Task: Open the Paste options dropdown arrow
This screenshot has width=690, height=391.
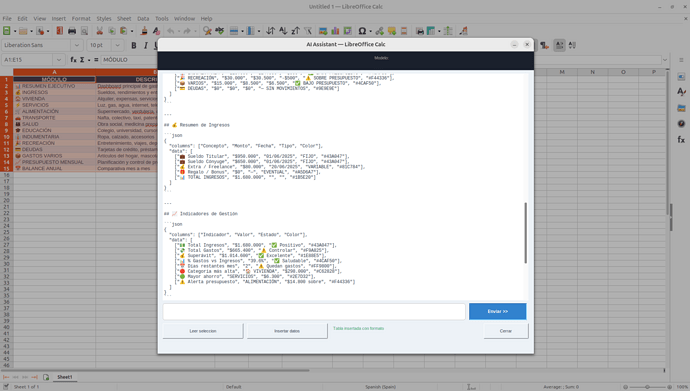Action: coord(132,31)
